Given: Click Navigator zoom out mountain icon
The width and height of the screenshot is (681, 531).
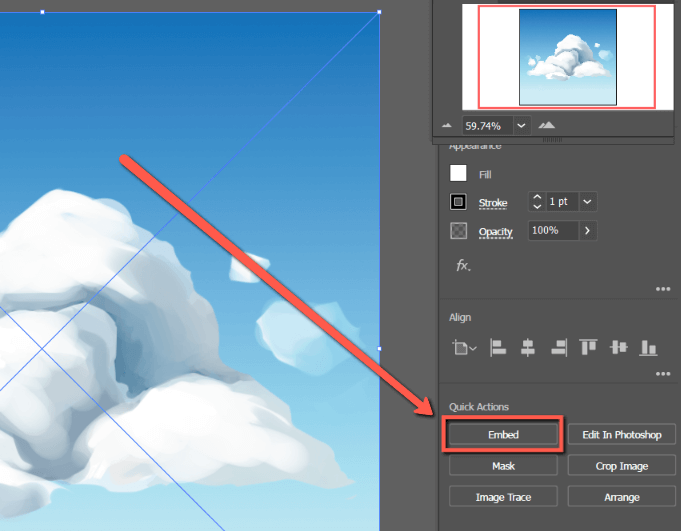Looking at the screenshot, I should click(x=446, y=126).
